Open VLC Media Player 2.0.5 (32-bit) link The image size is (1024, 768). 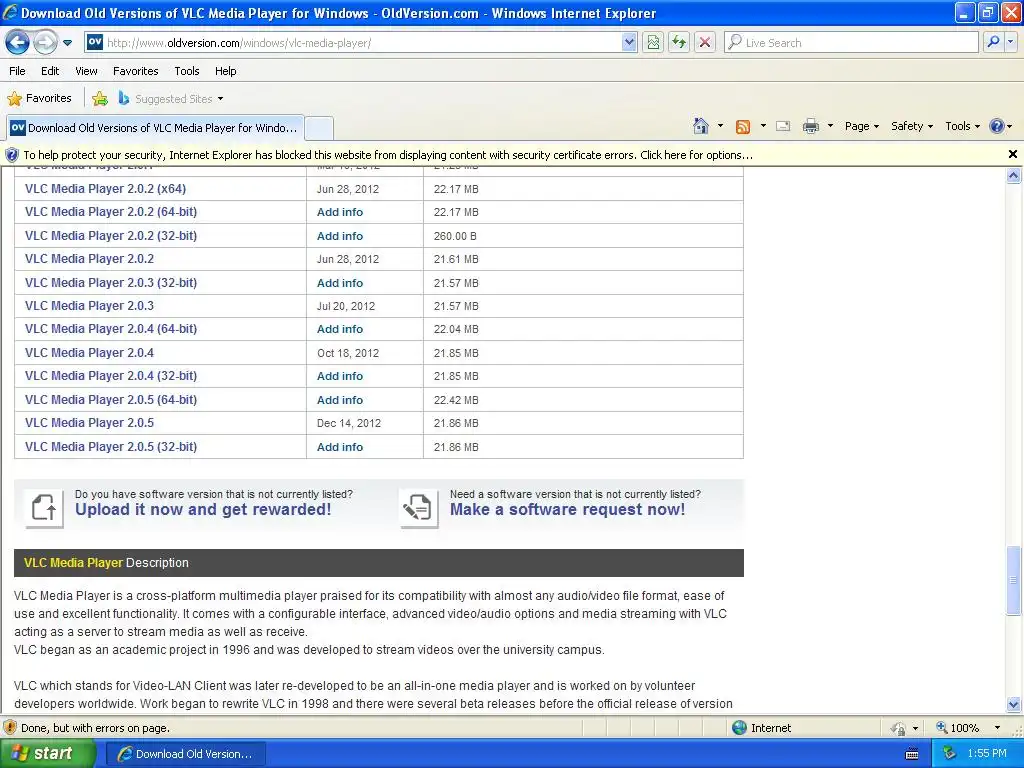click(111, 447)
